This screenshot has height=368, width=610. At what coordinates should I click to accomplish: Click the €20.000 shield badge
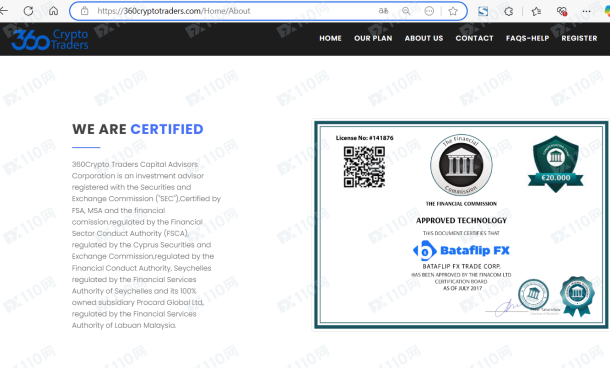coord(556,164)
